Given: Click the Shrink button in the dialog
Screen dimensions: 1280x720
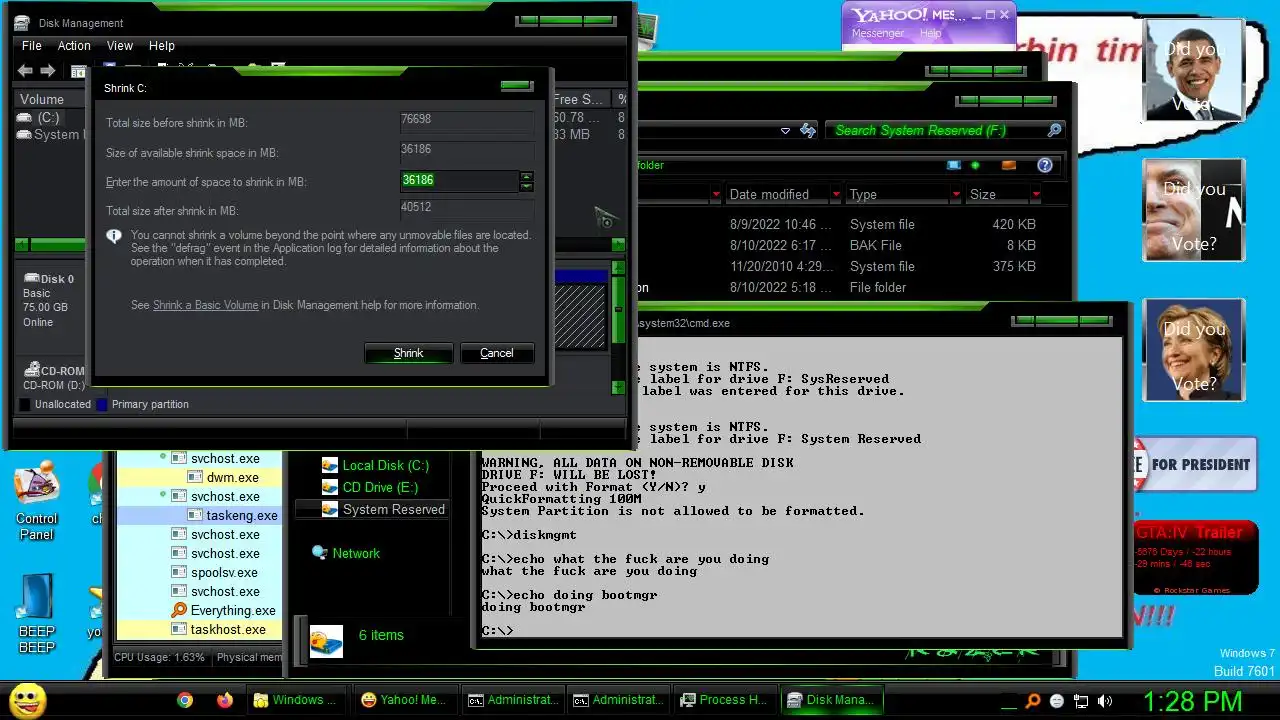Looking at the screenshot, I should 408,353.
